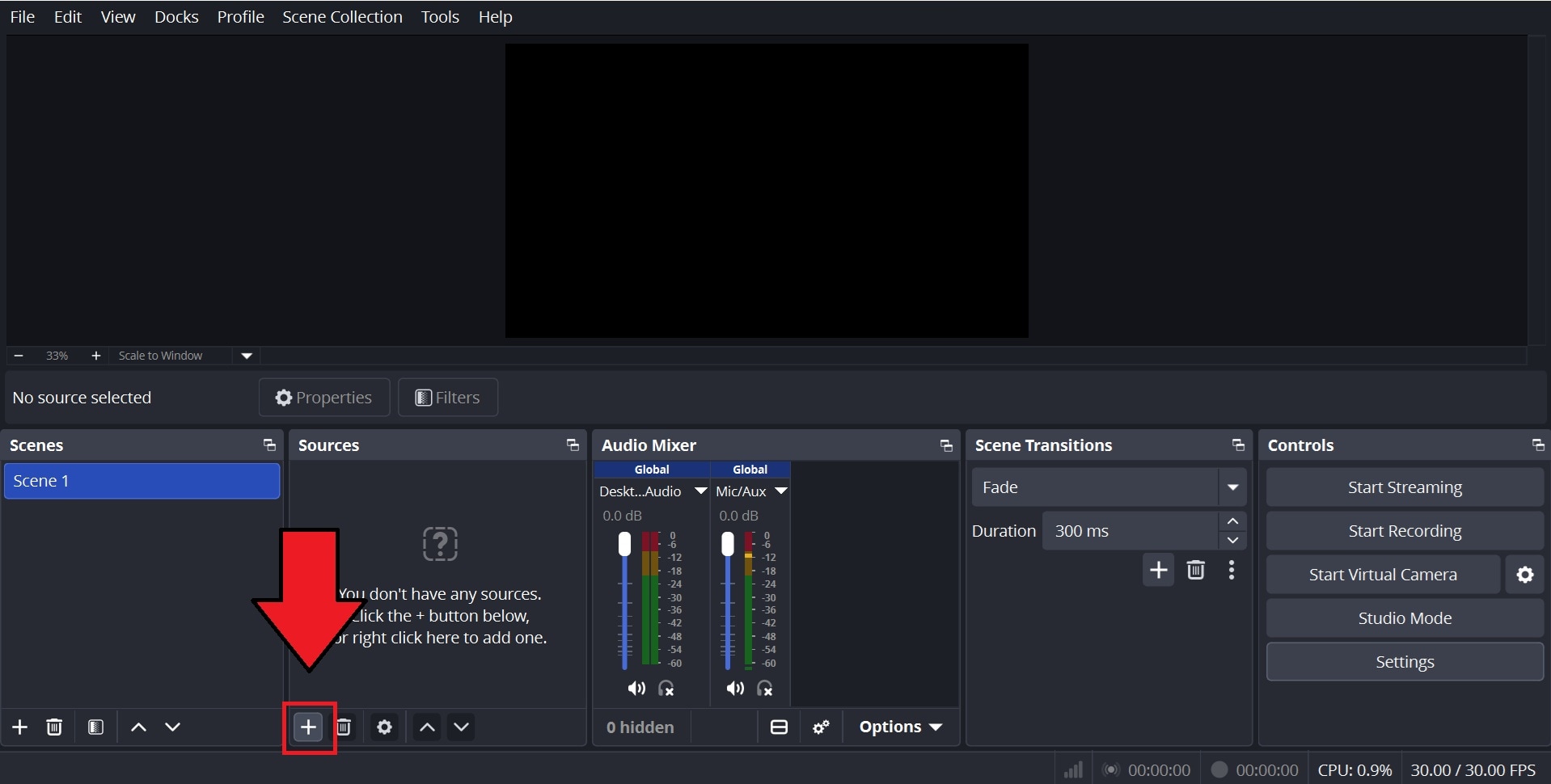This screenshot has height=784, width=1551.
Task: Pop out the Sources dock
Action: [x=573, y=445]
